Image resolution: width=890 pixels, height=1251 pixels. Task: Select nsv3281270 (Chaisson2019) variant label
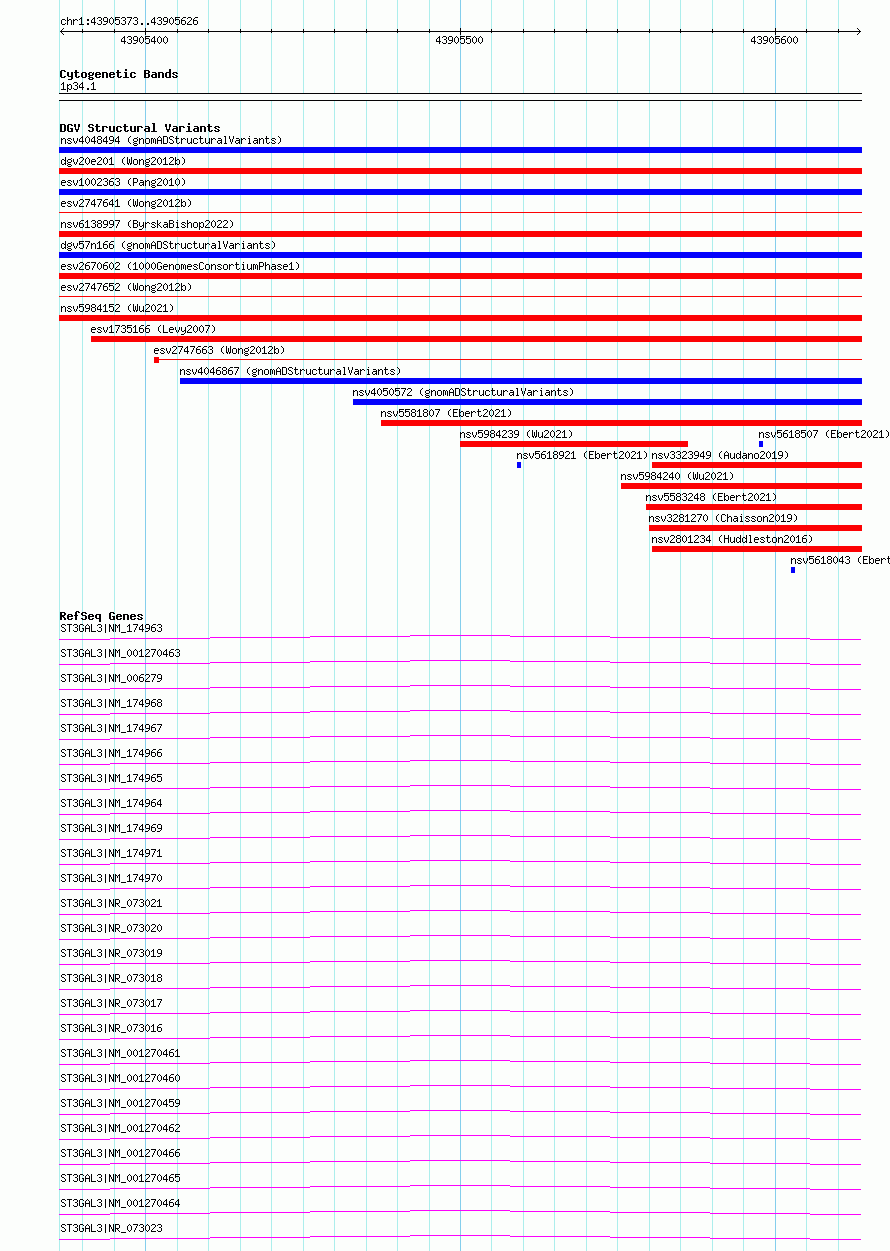[x=723, y=518]
